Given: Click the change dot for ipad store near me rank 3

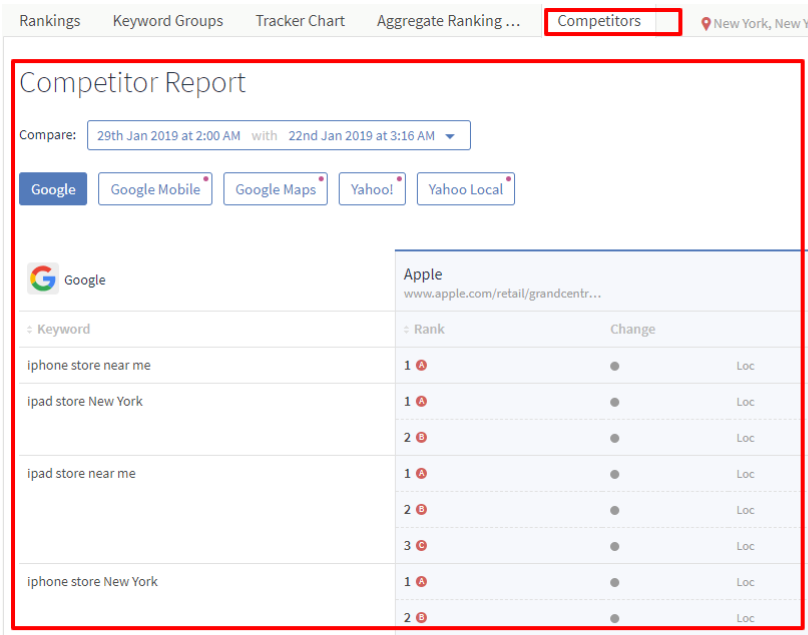Looking at the screenshot, I should point(615,547).
